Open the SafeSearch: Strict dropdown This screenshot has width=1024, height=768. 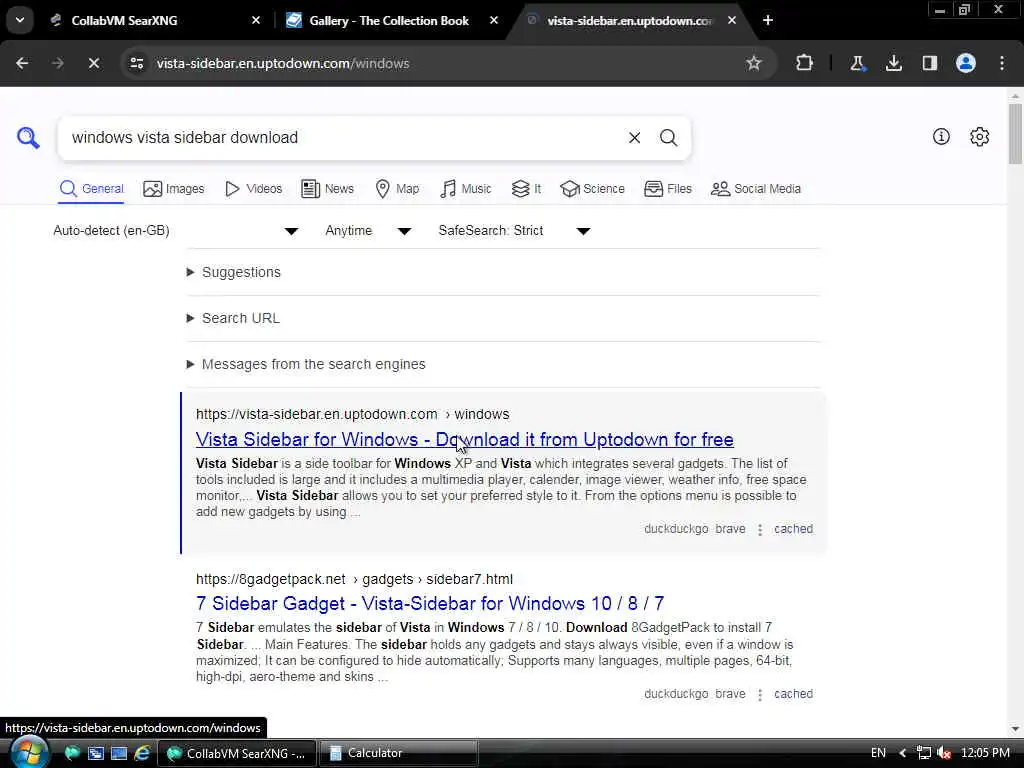pos(515,231)
